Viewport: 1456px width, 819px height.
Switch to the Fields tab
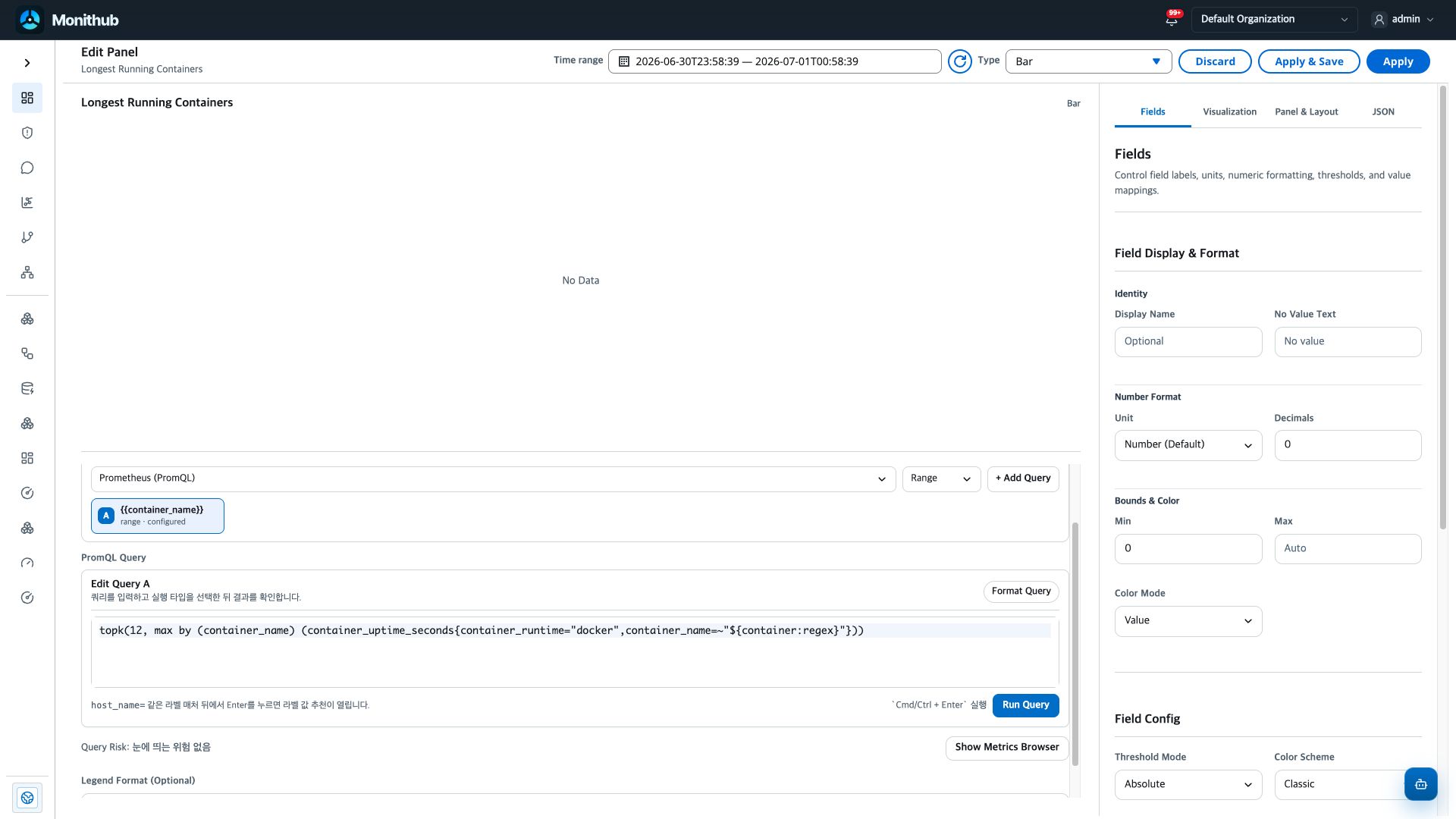[x=1153, y=111]
